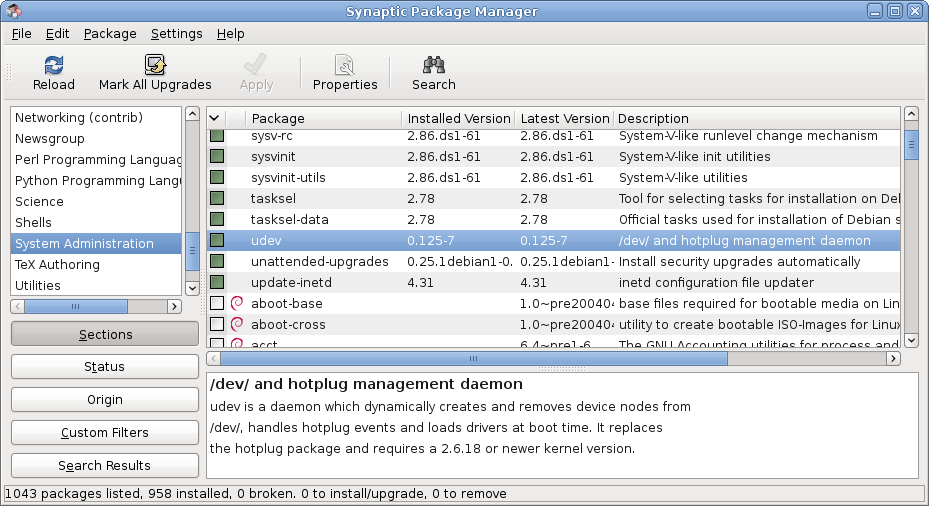This screenshot has height=506, width=929.
Task: Click Debian swirl icon next to aboot-base
Action: coord(237,303)
